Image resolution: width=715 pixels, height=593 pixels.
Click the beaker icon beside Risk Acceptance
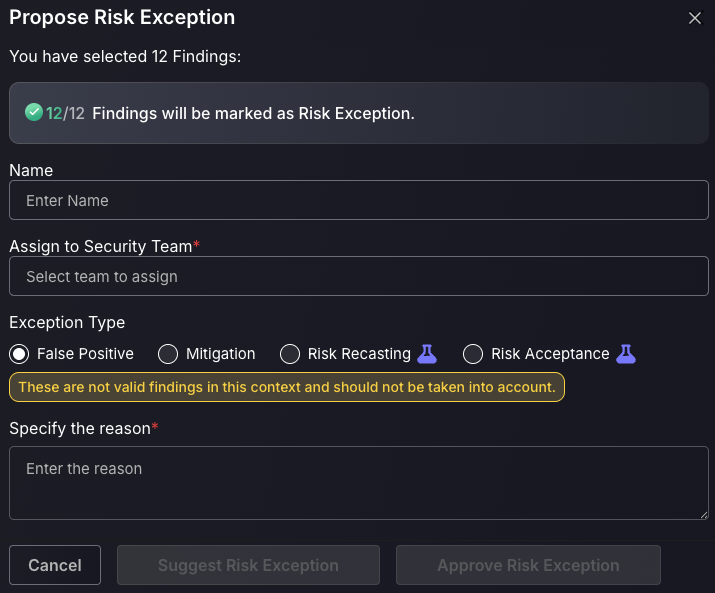pyautogui.click(x=626, y=354)
